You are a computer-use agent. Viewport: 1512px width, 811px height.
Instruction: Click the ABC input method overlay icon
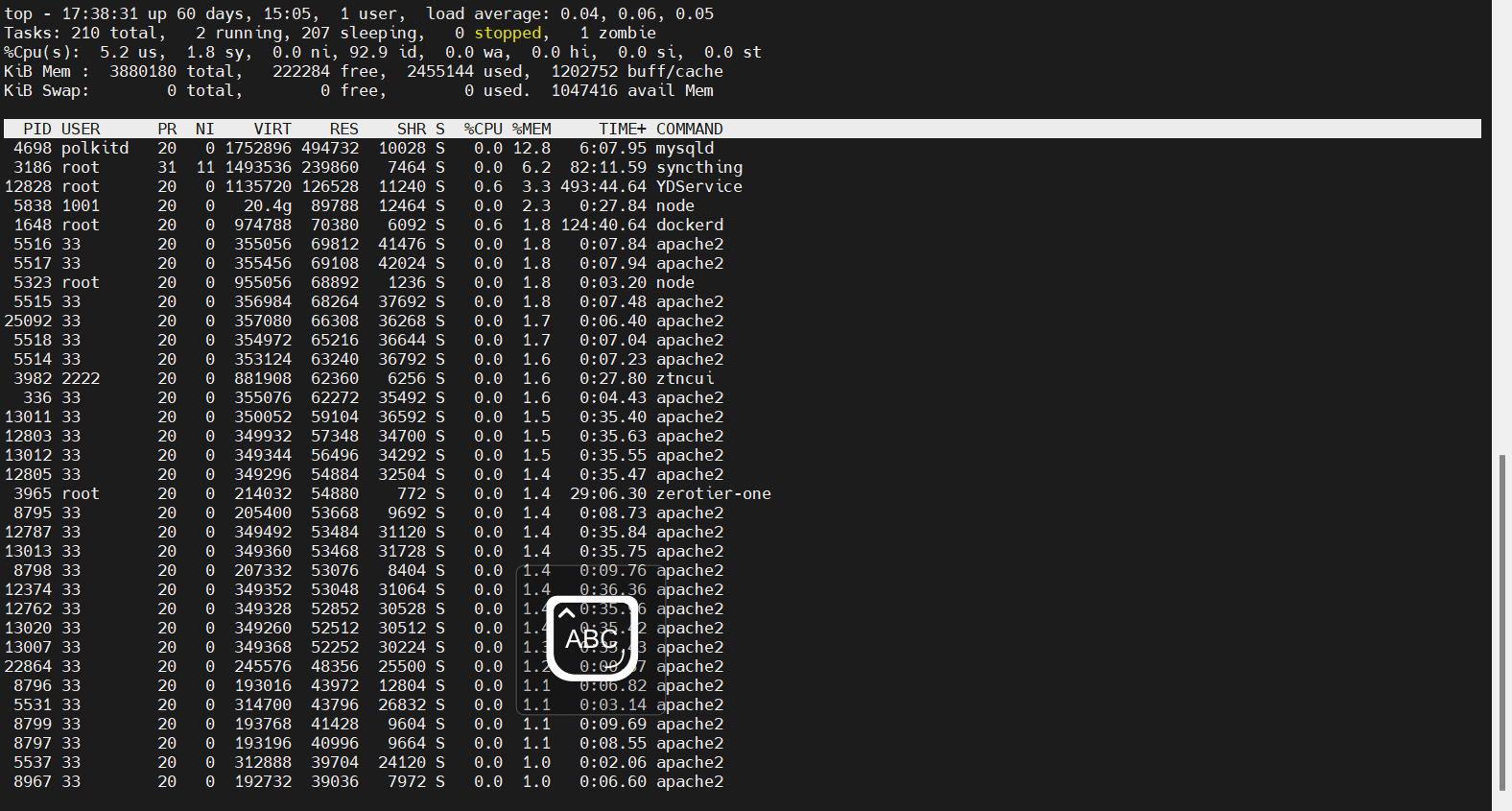point(592,638)
